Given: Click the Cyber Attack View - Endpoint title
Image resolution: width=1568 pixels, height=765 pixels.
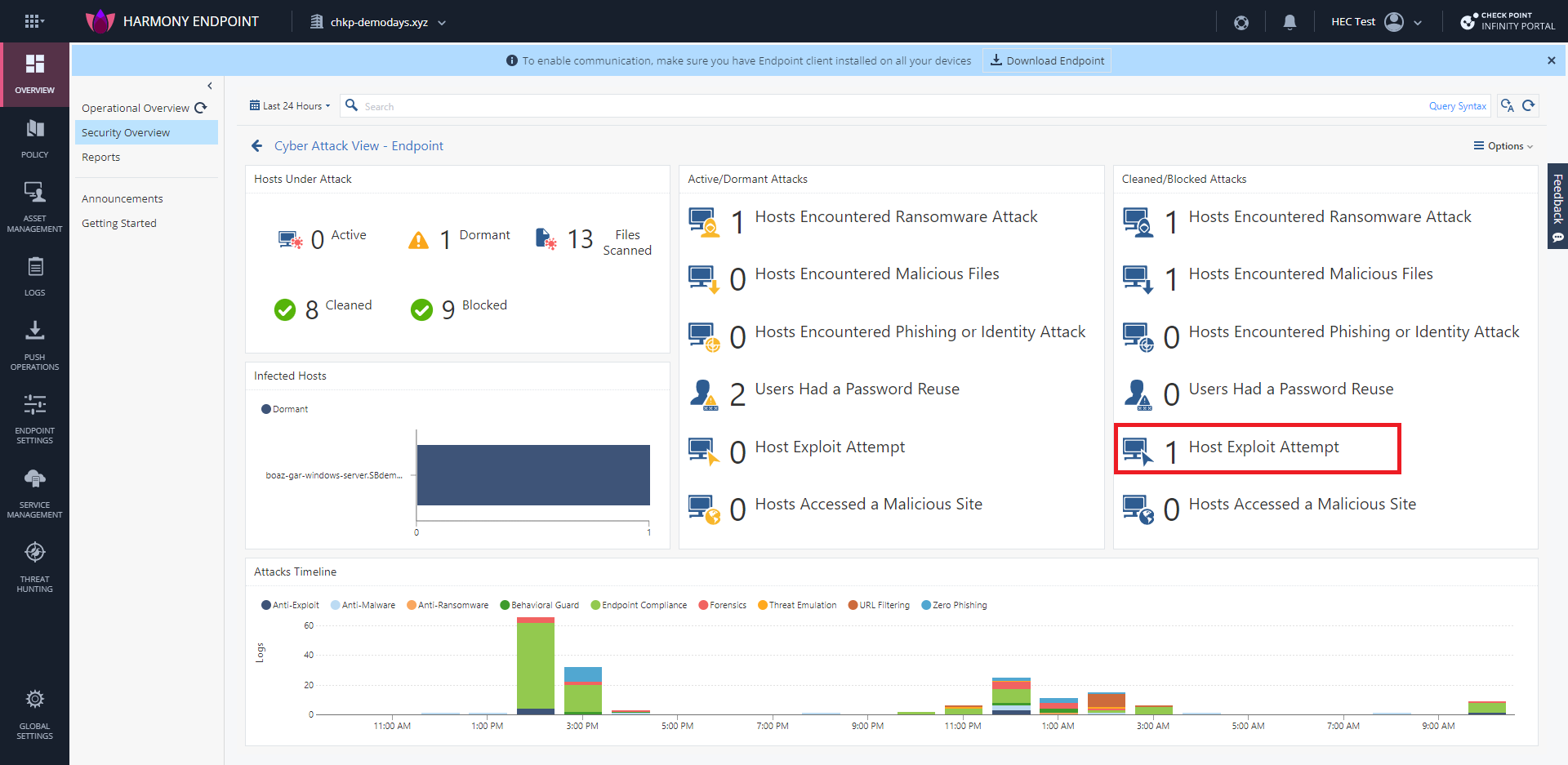Looking at the screenshot, I should tap(359, 145).
